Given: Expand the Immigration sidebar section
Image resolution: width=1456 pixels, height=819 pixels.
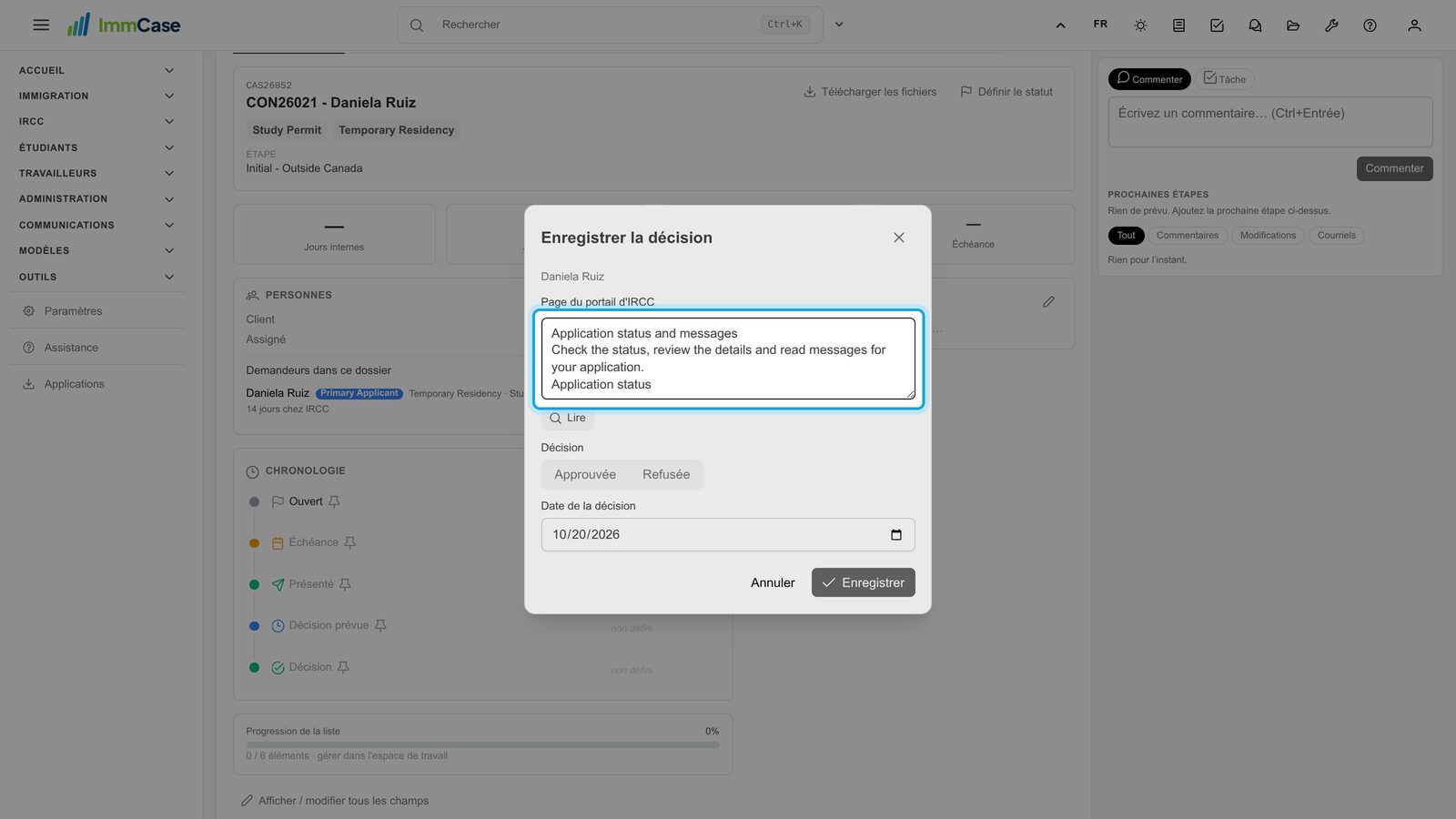Looking at the screenshot, I should pos(96,96).
